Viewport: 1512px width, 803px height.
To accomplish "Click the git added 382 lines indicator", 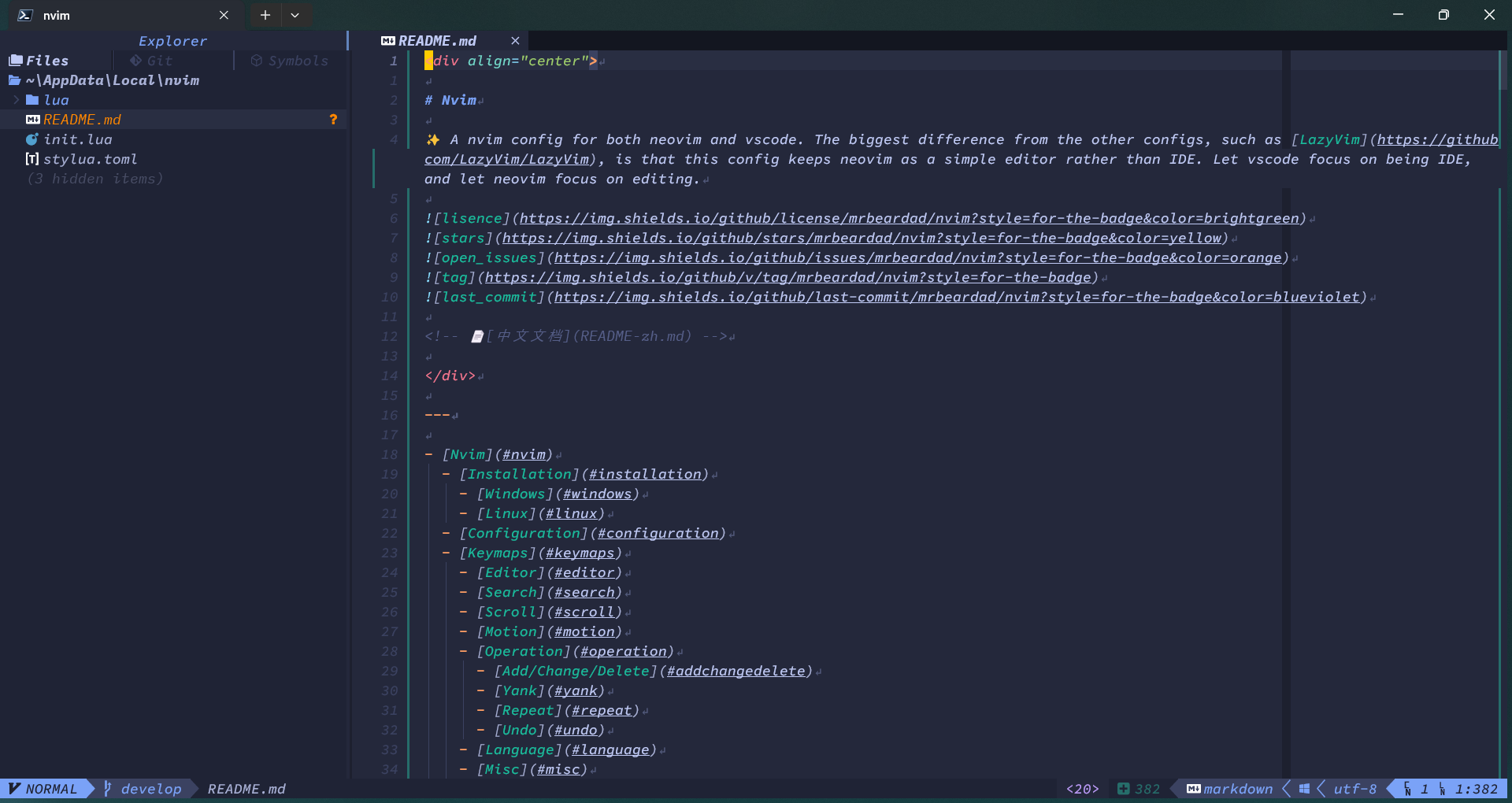I will pos(1139,789).
